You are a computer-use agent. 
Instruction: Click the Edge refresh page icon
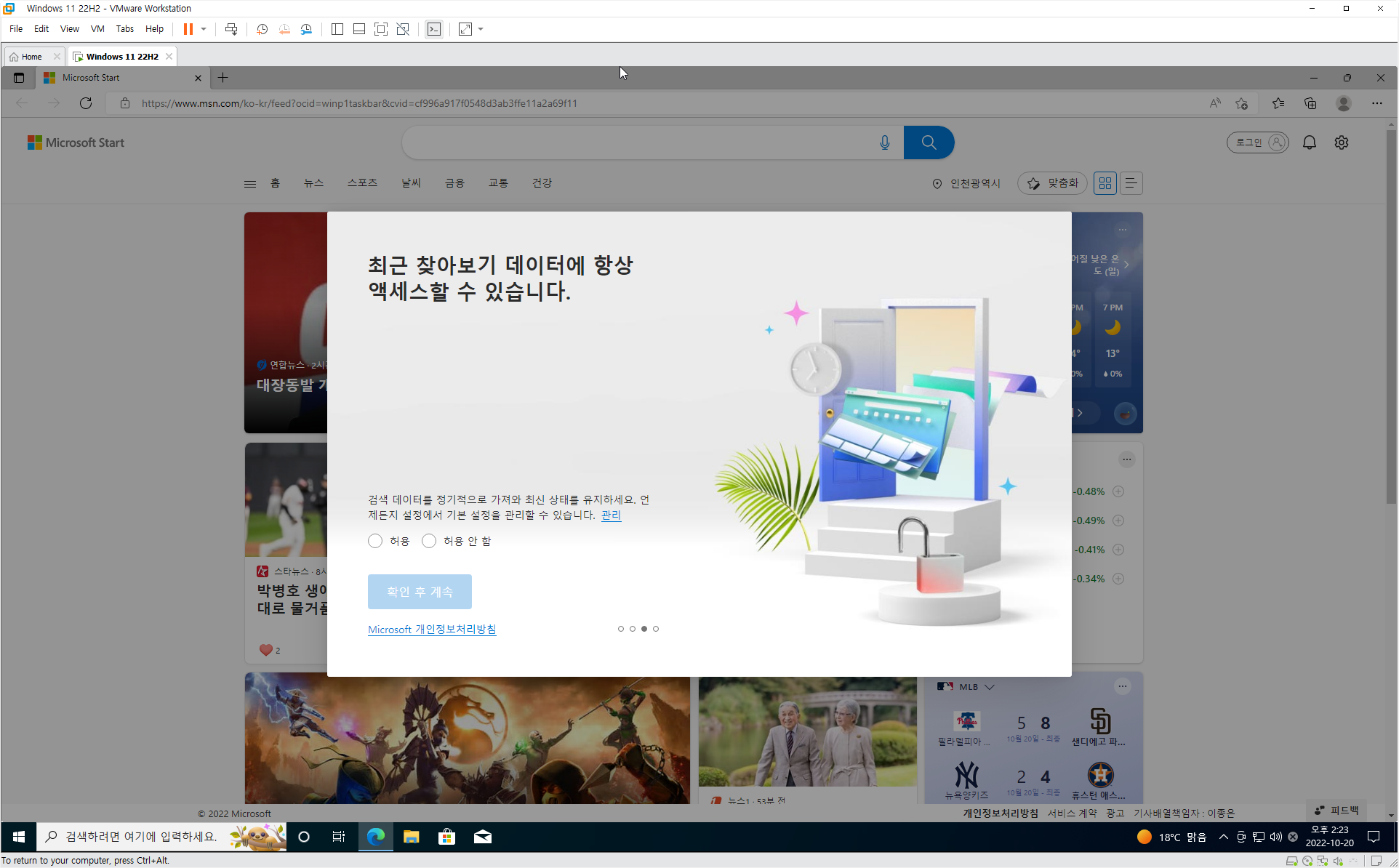(x=86, y=103)
